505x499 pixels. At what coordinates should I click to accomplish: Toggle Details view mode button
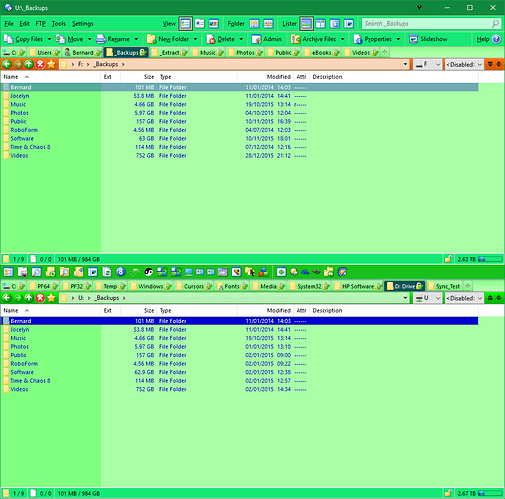(x=185, y=24)
